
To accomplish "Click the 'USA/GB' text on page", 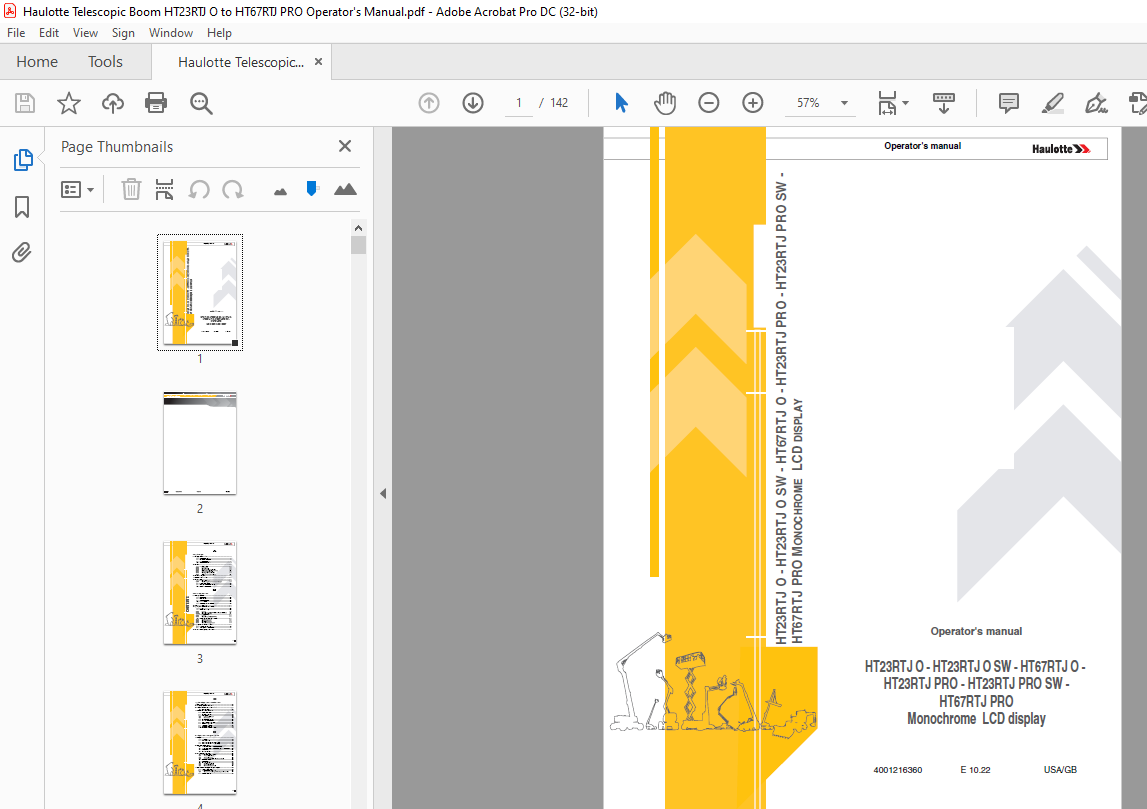I will tap(1060, 770).
